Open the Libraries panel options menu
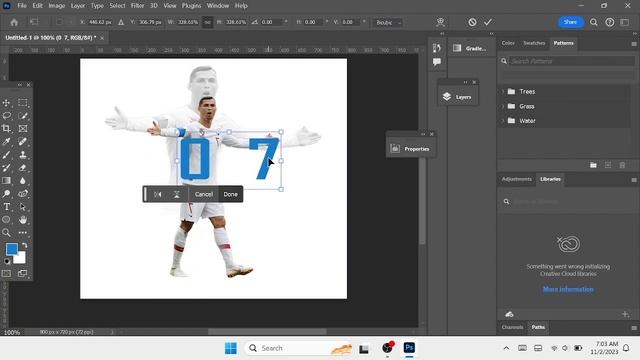Image resolution: width=640 pixels, height=360 pixels. click(634, 180)
